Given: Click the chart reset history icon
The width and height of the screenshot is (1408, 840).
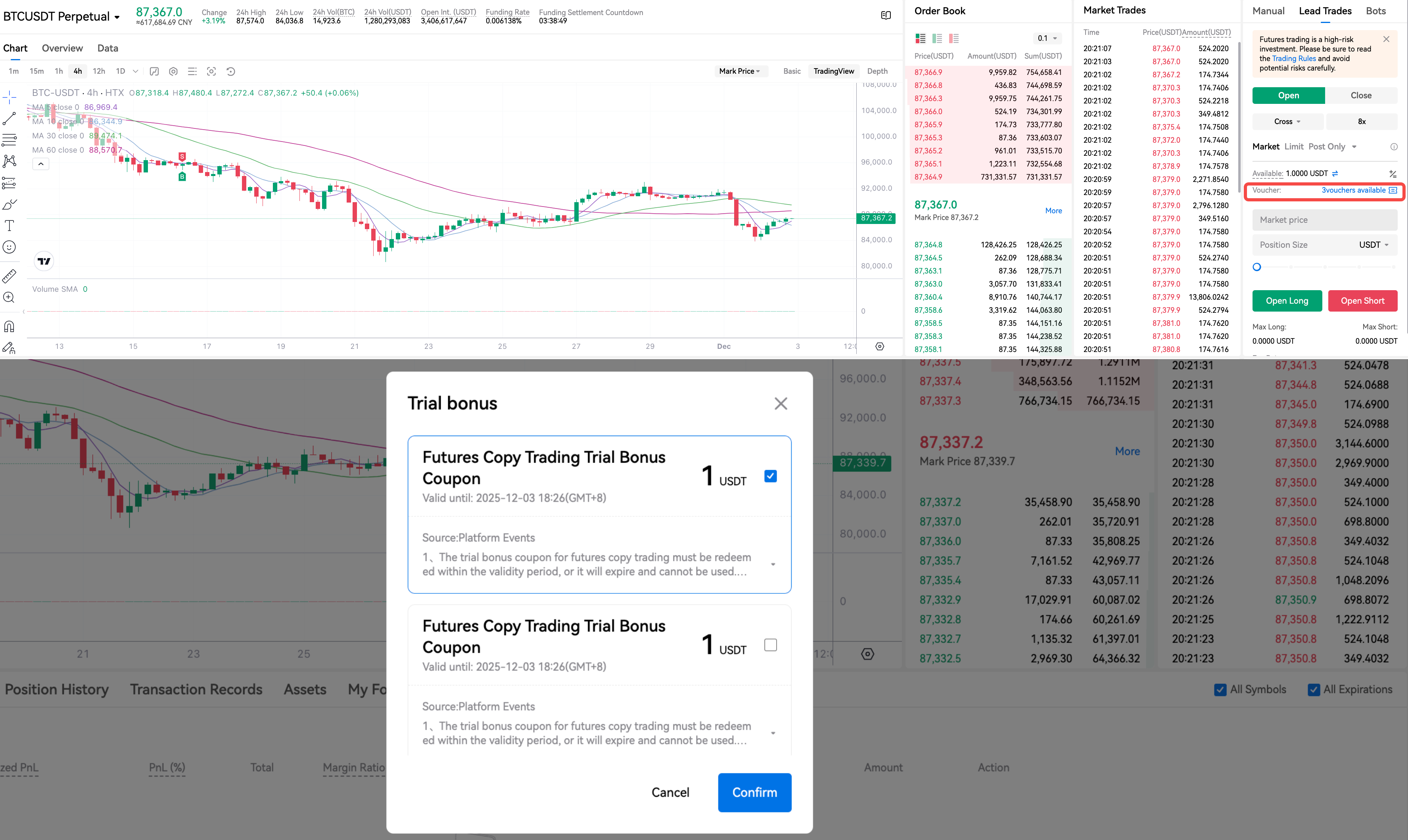Looking at the screenshot, I should point(230,71).
